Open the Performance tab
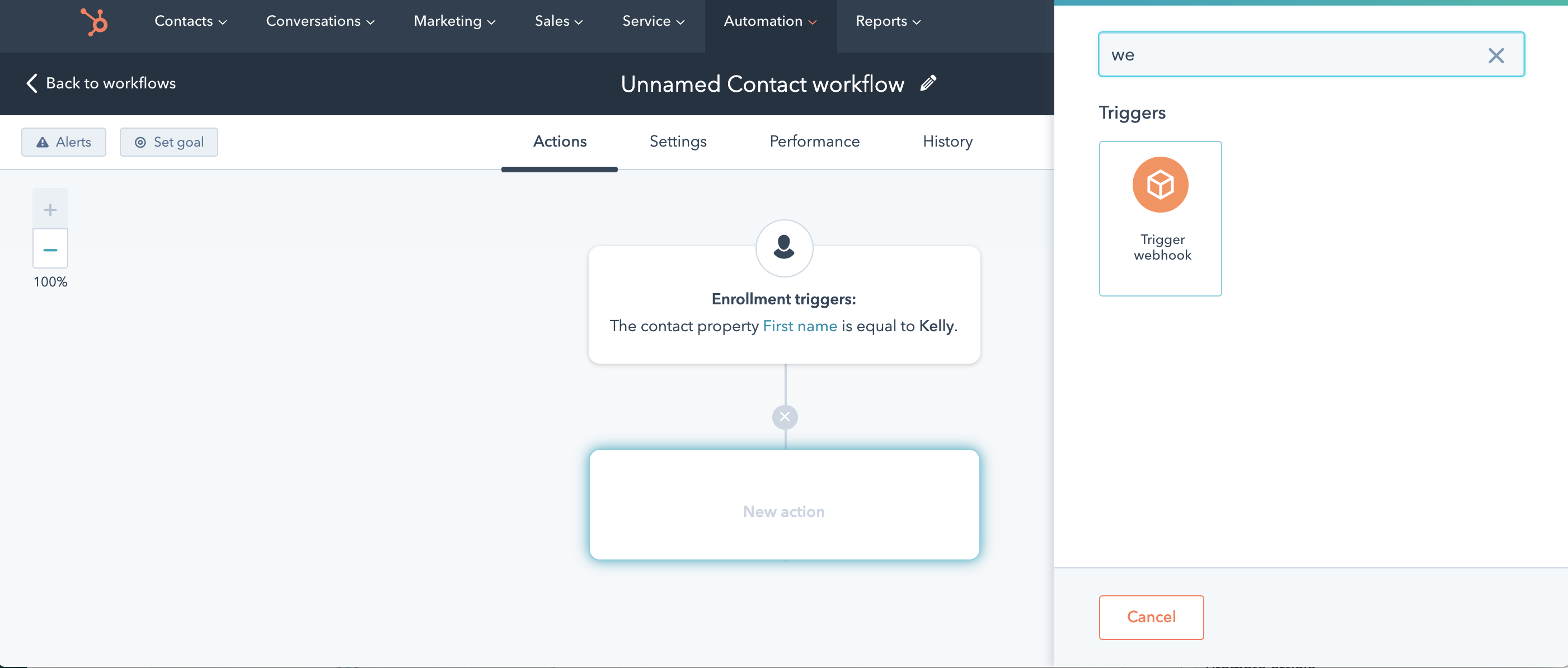This screenshot has width=1568, height=668. 814,142
